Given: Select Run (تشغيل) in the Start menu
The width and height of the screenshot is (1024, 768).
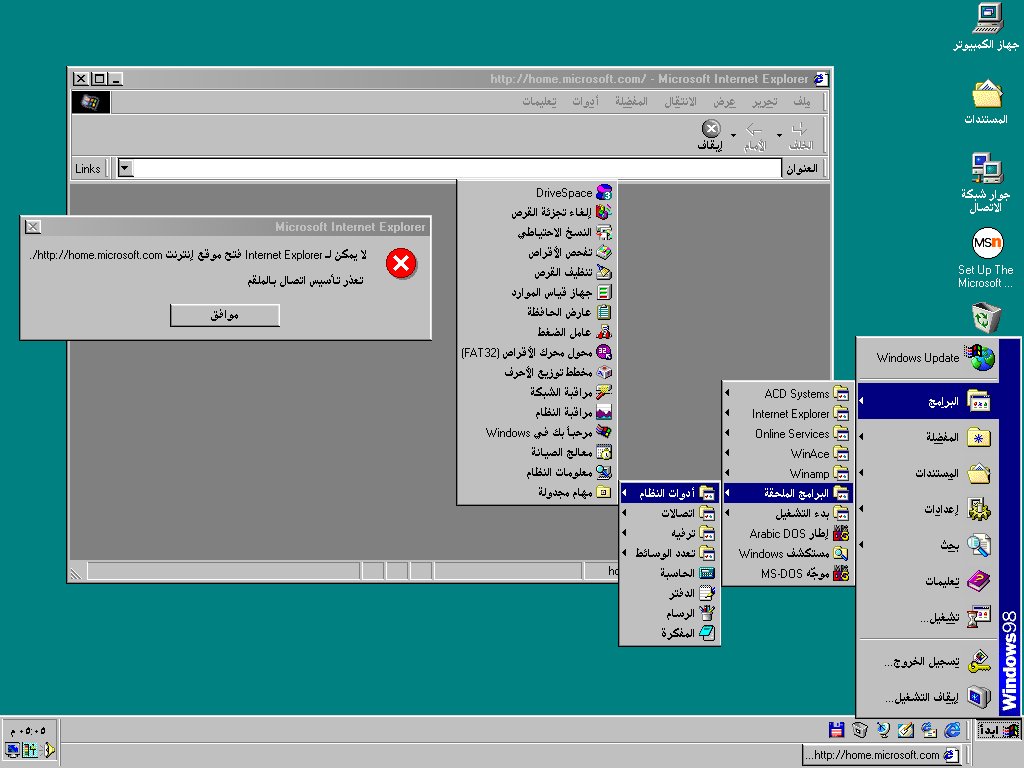Looking at the screenshot, I should point(927,616).
